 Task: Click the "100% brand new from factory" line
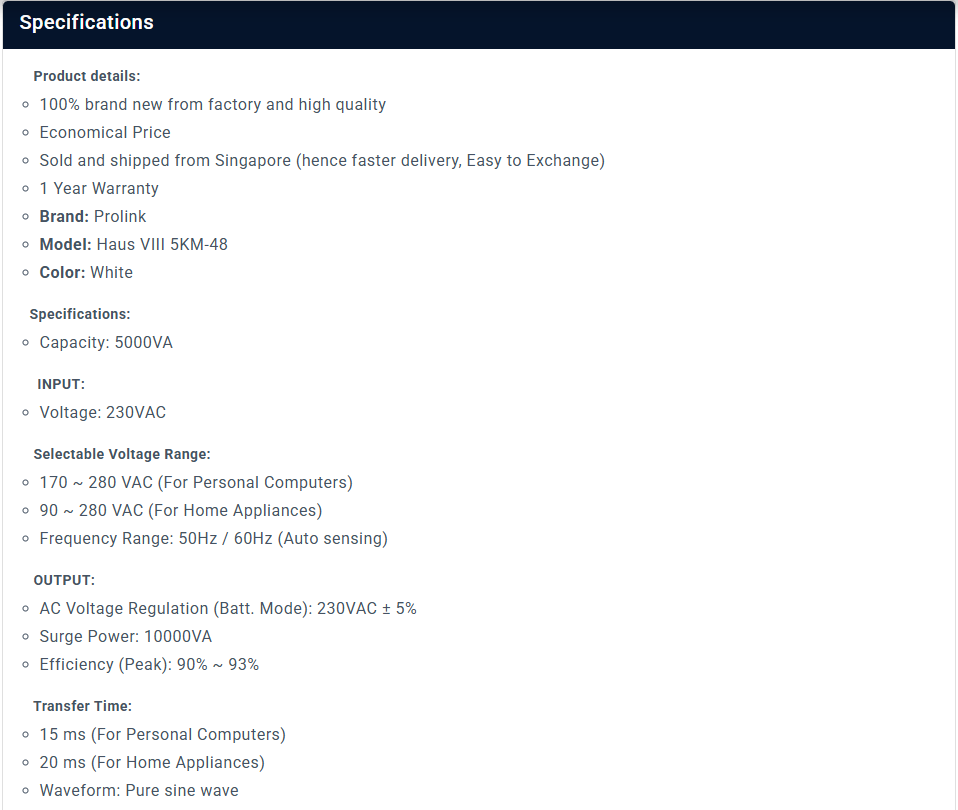point(212,104)
